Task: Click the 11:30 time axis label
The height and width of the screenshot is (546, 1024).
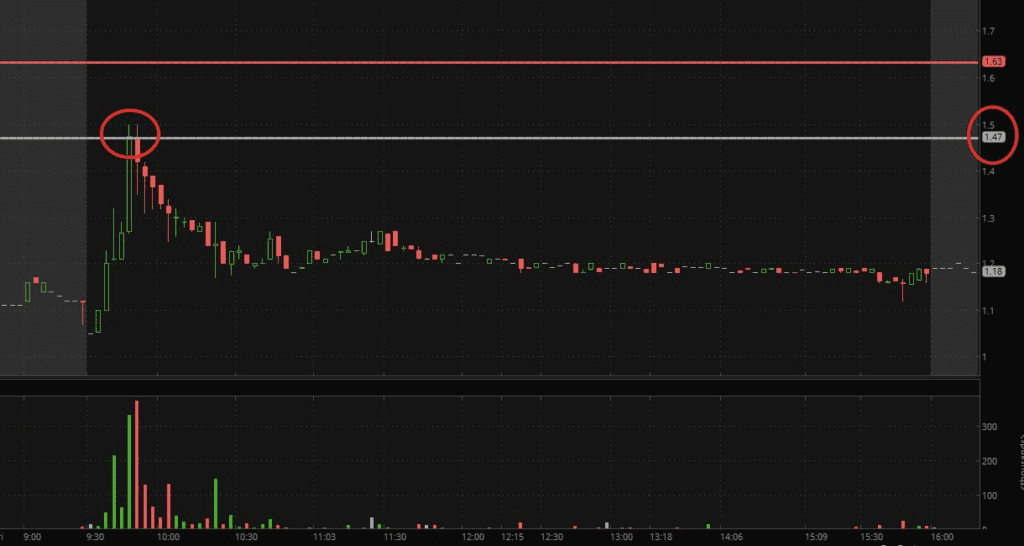Action: 394,537
